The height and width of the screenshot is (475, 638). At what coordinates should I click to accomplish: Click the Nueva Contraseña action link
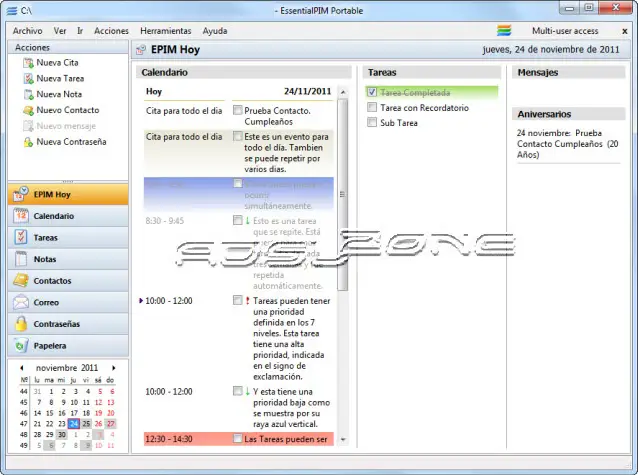tap(71, 142)
